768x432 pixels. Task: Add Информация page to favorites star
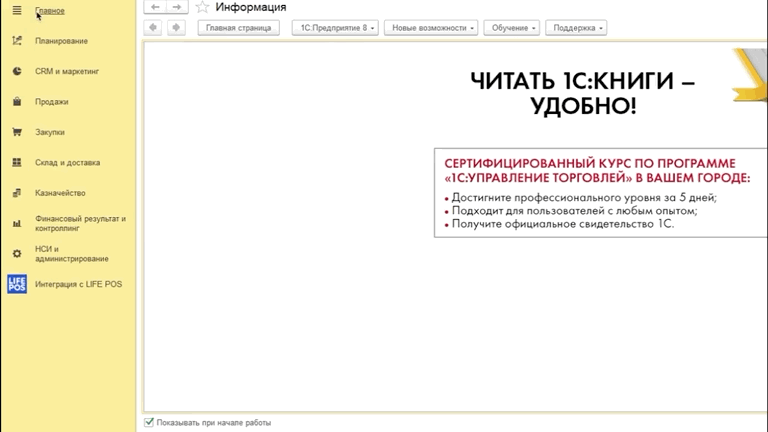pyautogui.click(x=202, y=7)
